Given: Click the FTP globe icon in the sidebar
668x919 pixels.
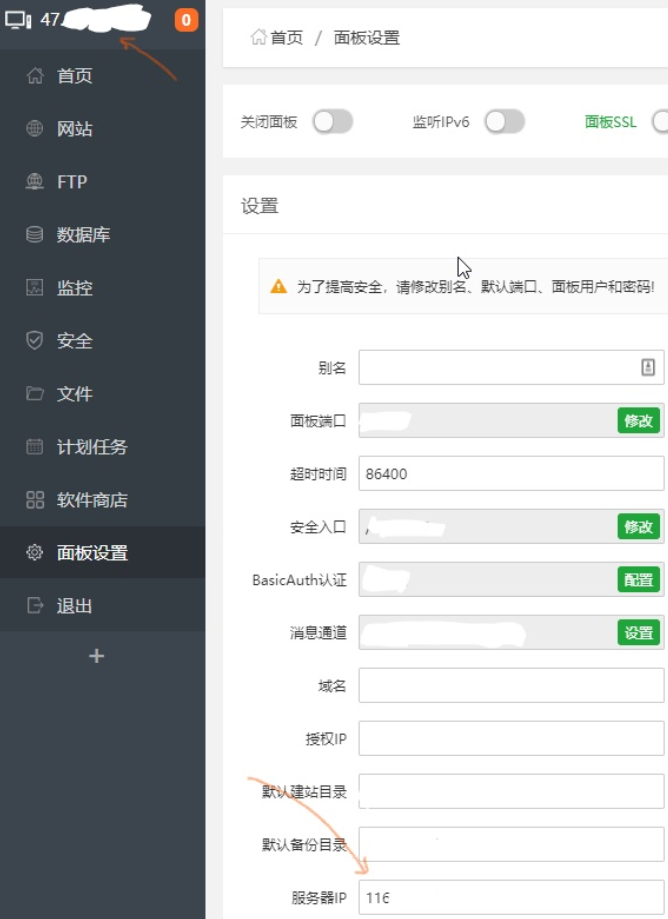Looking at the screenshot, I should [35, 182].
